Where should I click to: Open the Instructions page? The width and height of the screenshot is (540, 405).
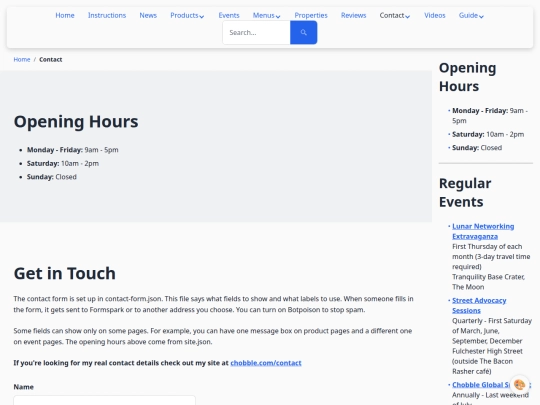[107, 15]
